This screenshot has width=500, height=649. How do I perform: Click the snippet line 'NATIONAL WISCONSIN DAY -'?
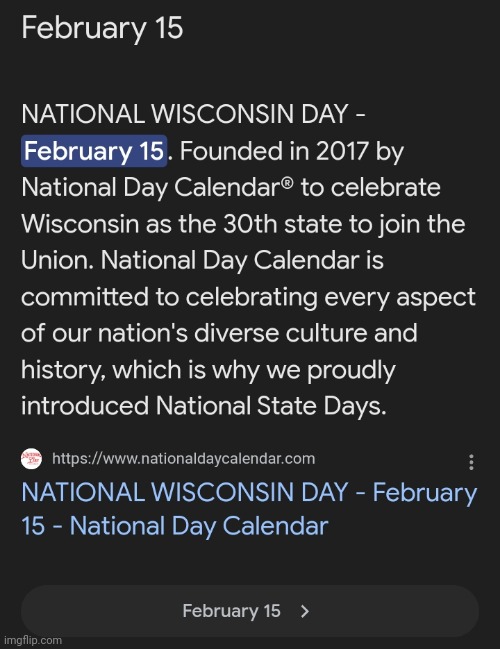click(x=193, y=114)
